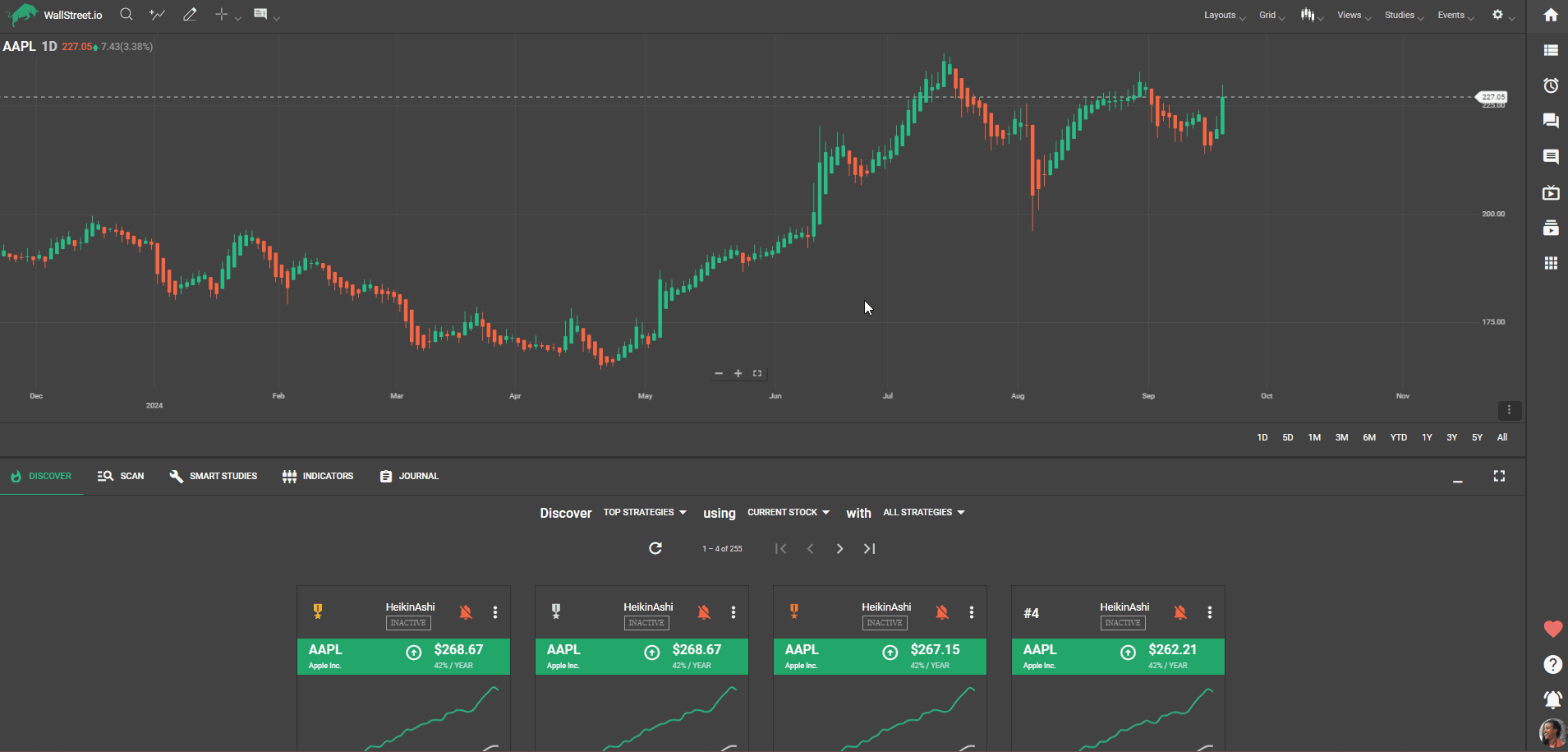Open the help question mark icon
Viewport: 1568px width, 752px height.
point(1552,665)
